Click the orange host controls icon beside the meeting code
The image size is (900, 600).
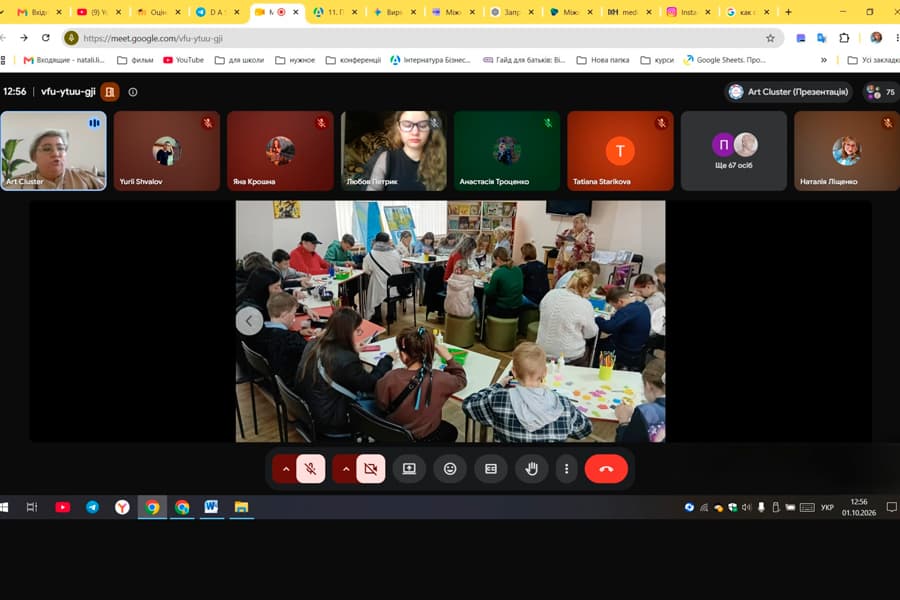[x=110, y=92]
